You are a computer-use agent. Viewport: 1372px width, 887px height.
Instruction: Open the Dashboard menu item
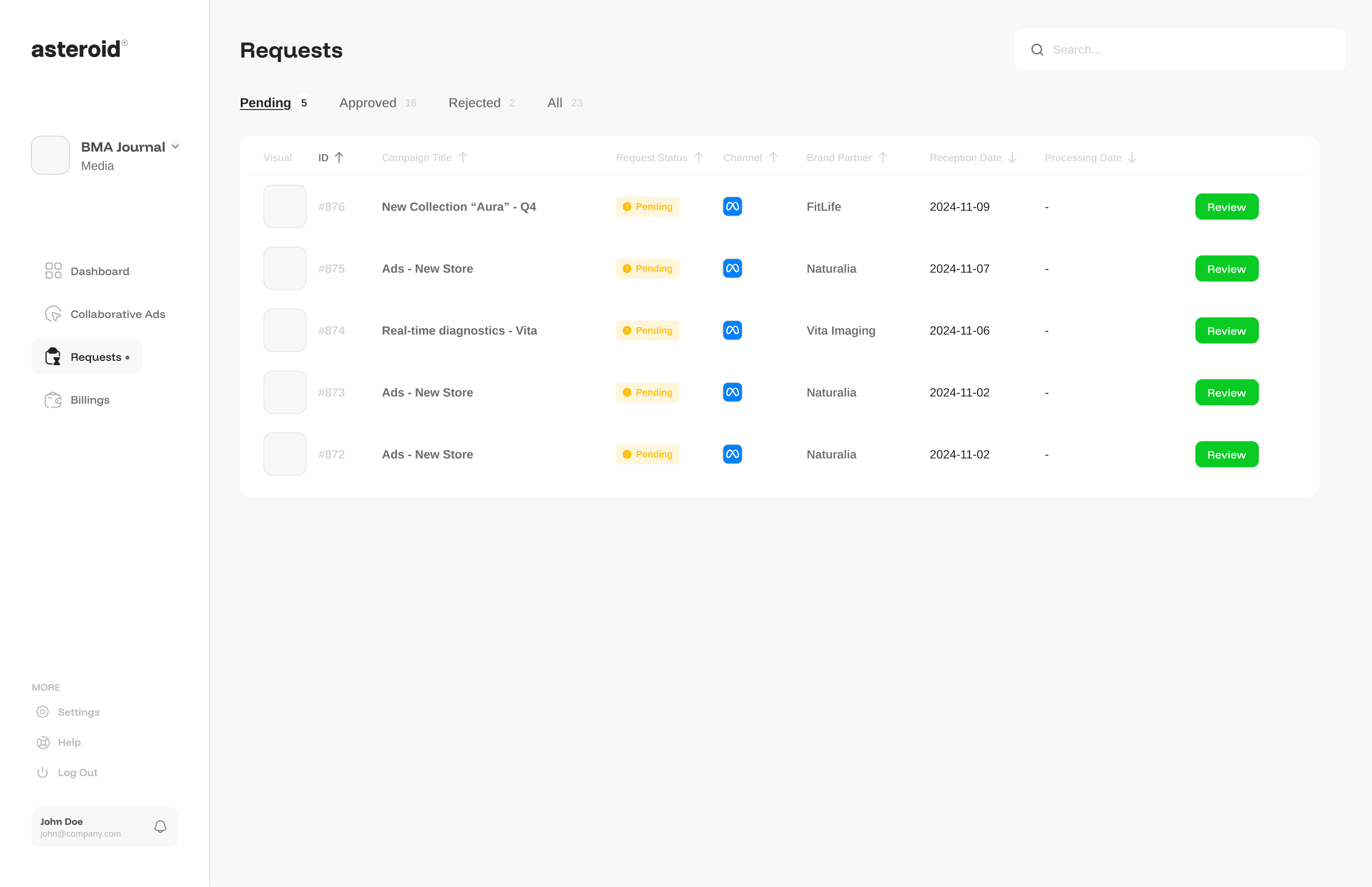87,271
